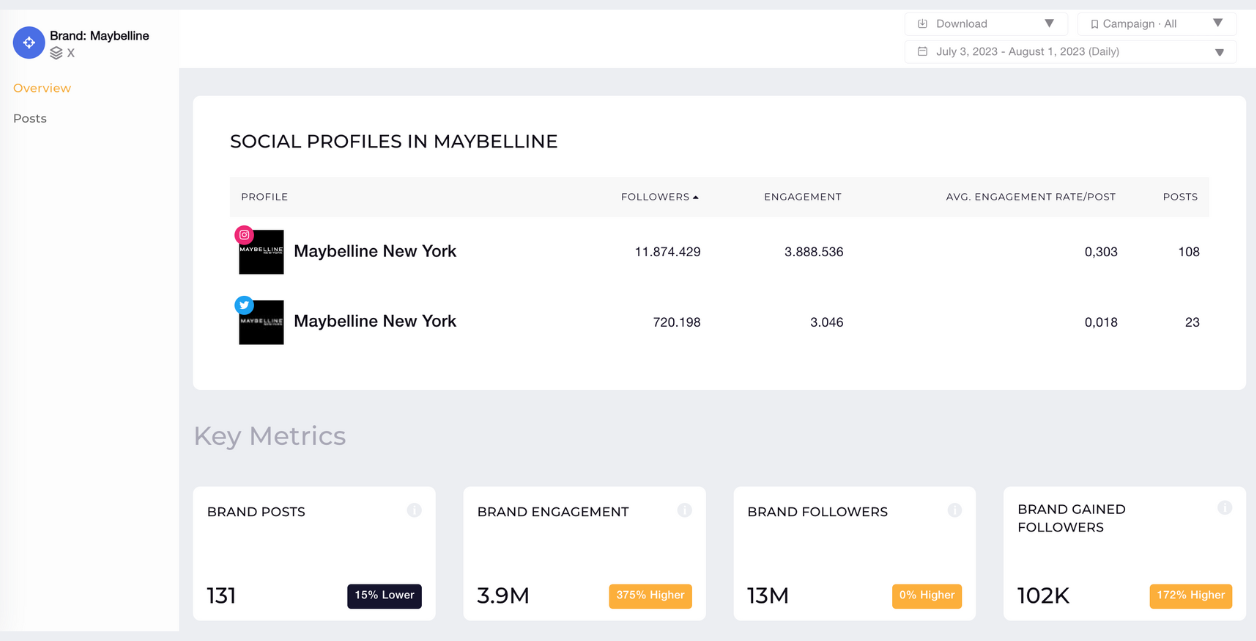Click the 172% Higher badge
1256x641 pixels.
pyautogui.click(x=1191, y=596)
